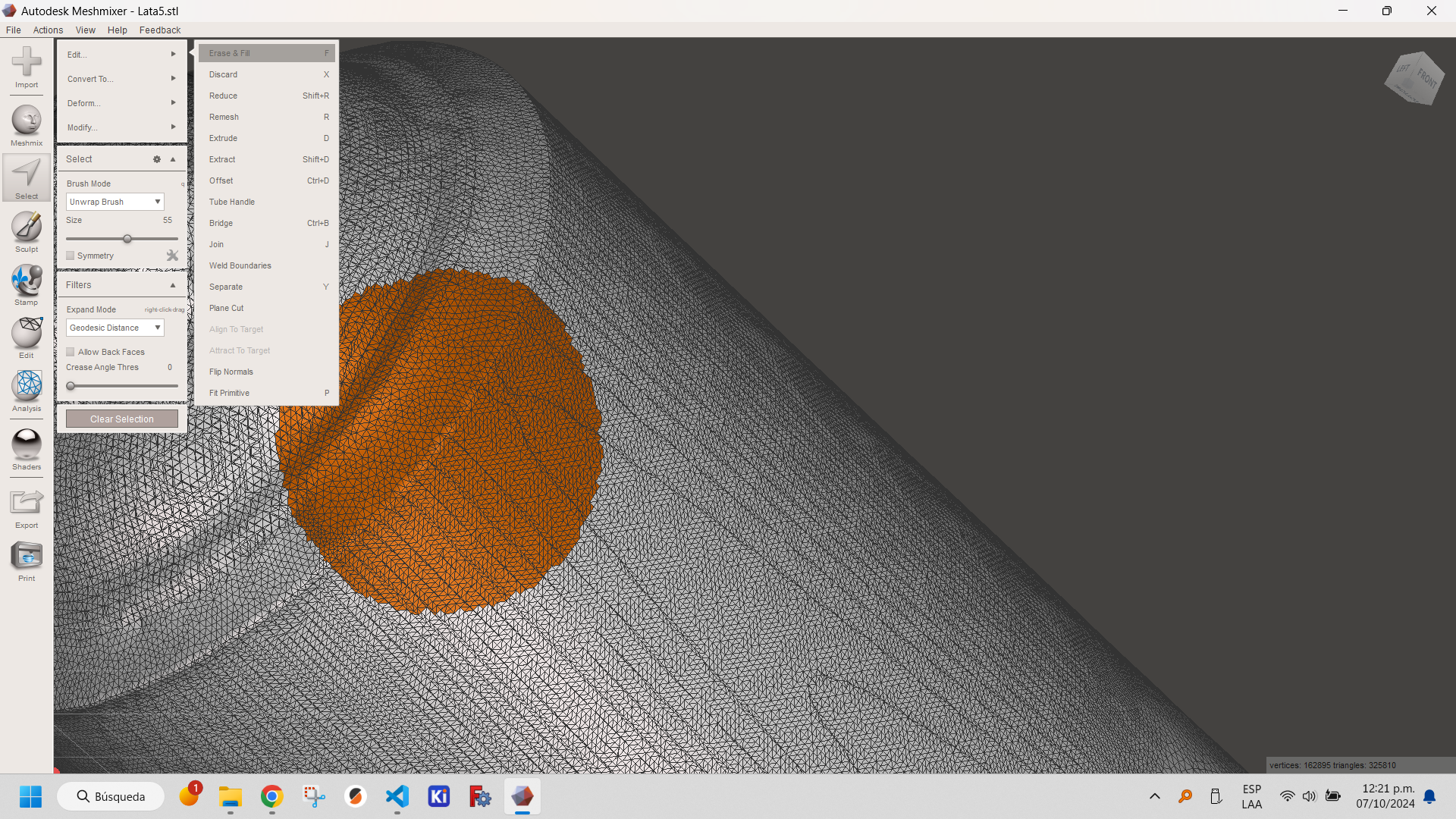Open Windows Start menu
The height and width of the screenshot is (819, 1456).
point(31,796)
